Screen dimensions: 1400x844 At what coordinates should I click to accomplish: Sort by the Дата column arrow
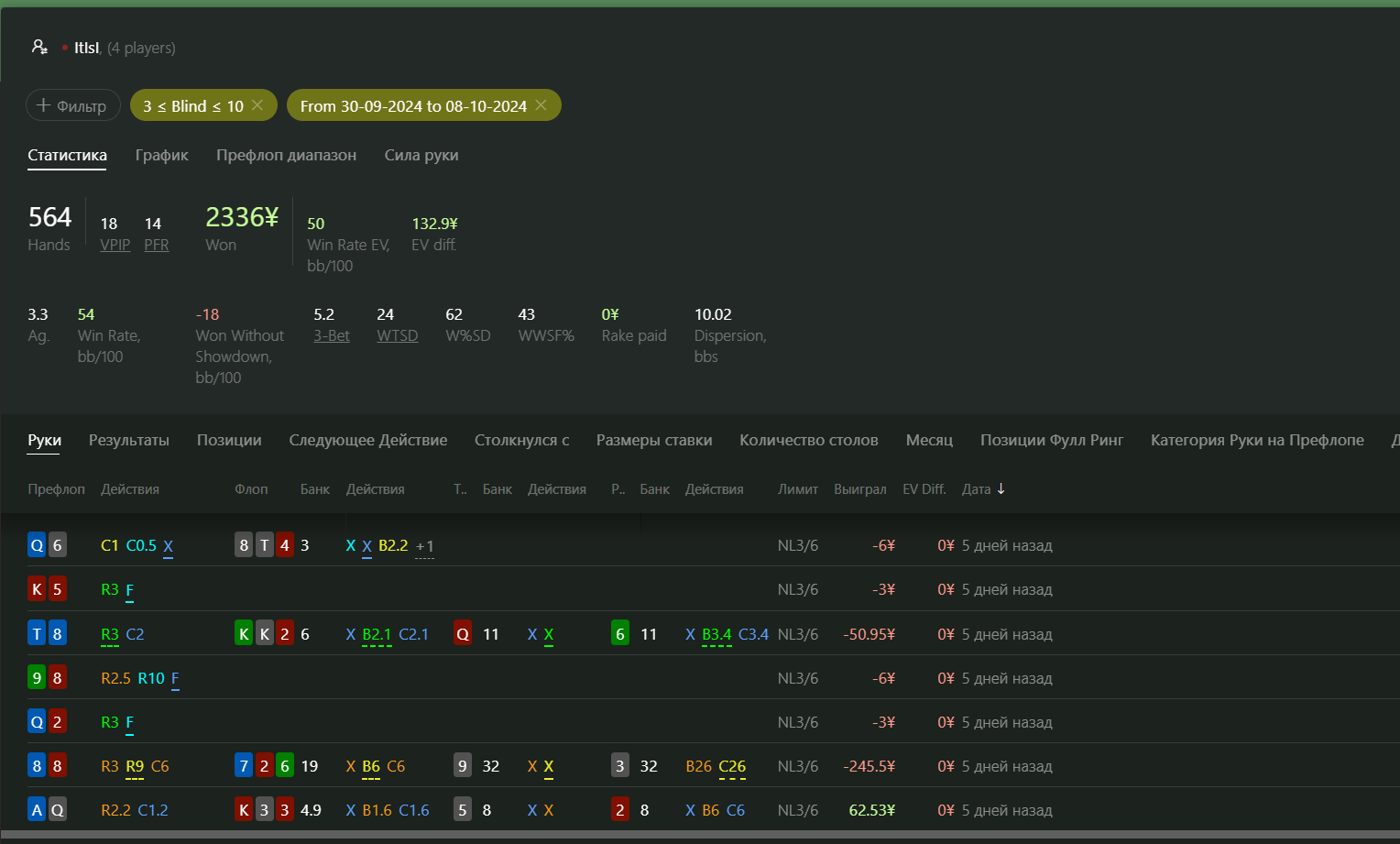click(x=1001, y=488)
